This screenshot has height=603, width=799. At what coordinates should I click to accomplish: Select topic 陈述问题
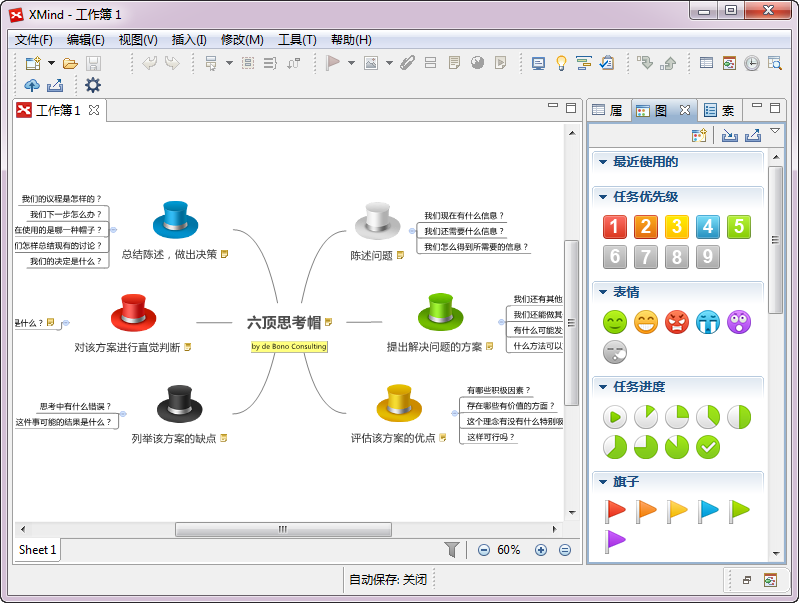coord(371,256)
